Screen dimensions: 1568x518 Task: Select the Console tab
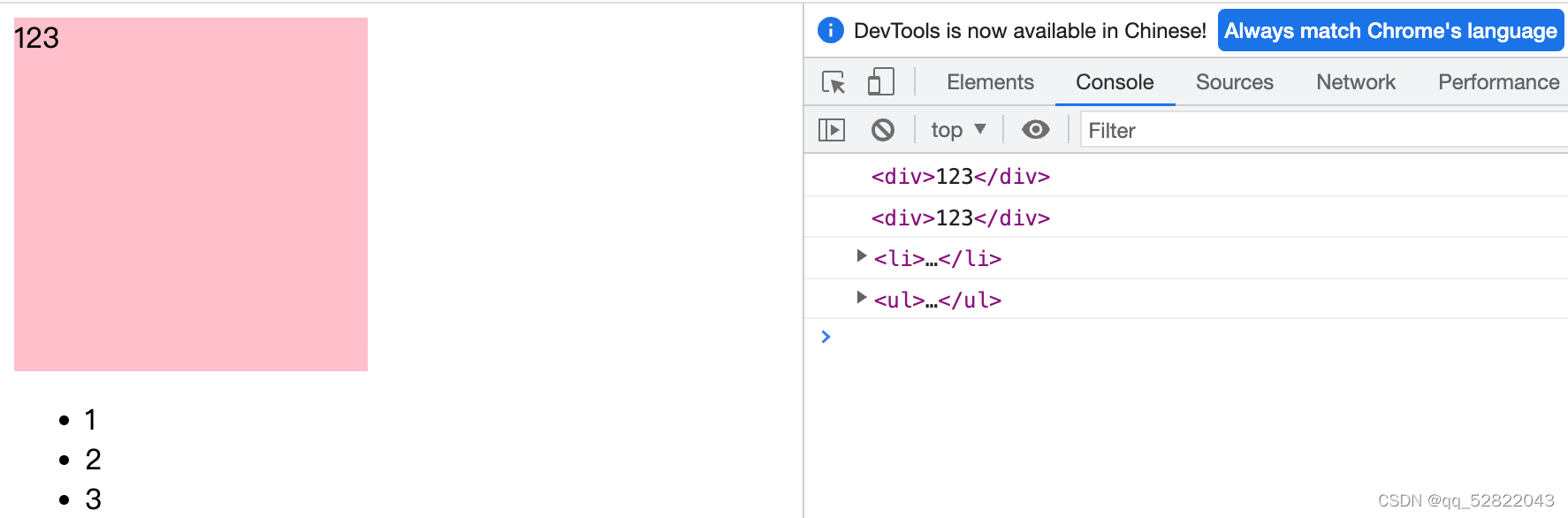click(1115, 82)
